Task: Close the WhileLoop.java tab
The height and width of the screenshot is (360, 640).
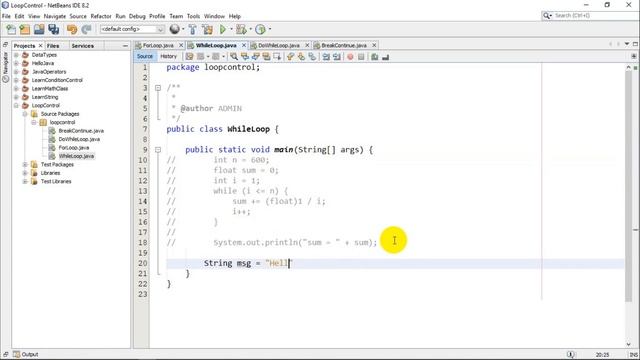Action: pos(244,45)
